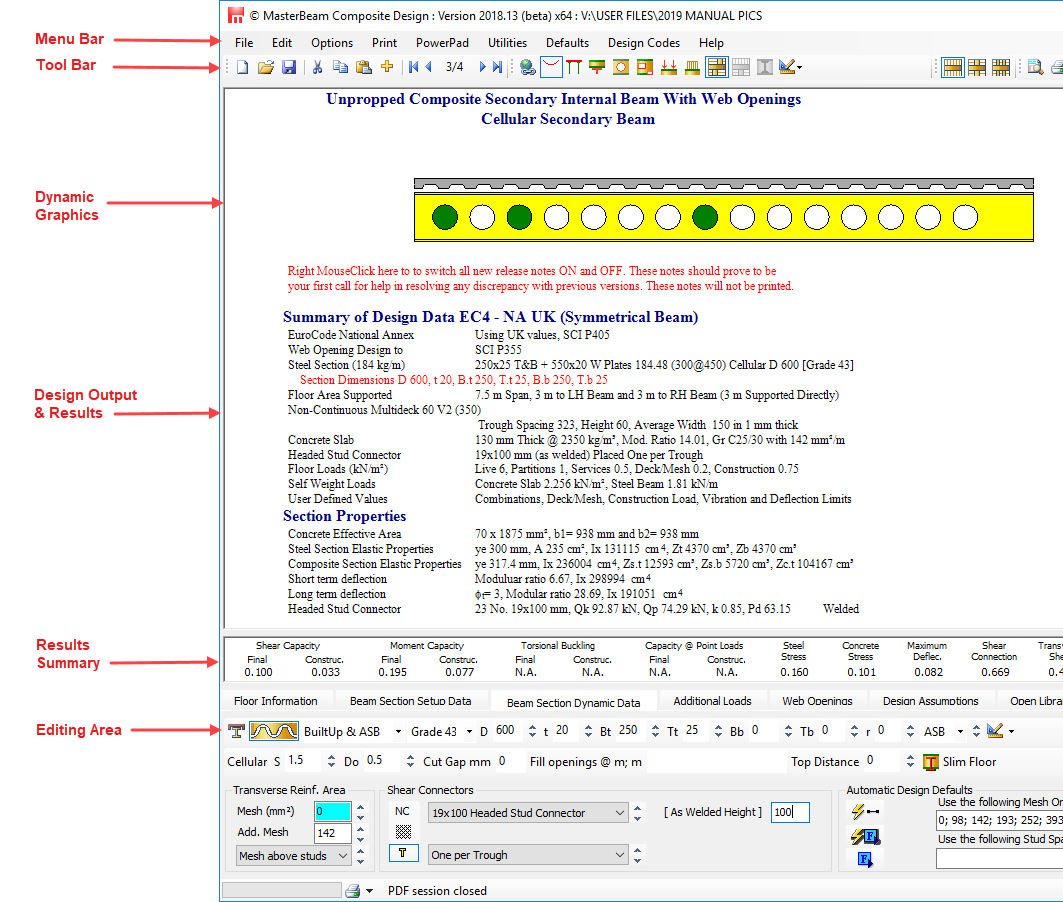Switch to the Web Openings tab
Image resolution: width=1063 pixels, height=902 pixels.
(x=816, y=701)
